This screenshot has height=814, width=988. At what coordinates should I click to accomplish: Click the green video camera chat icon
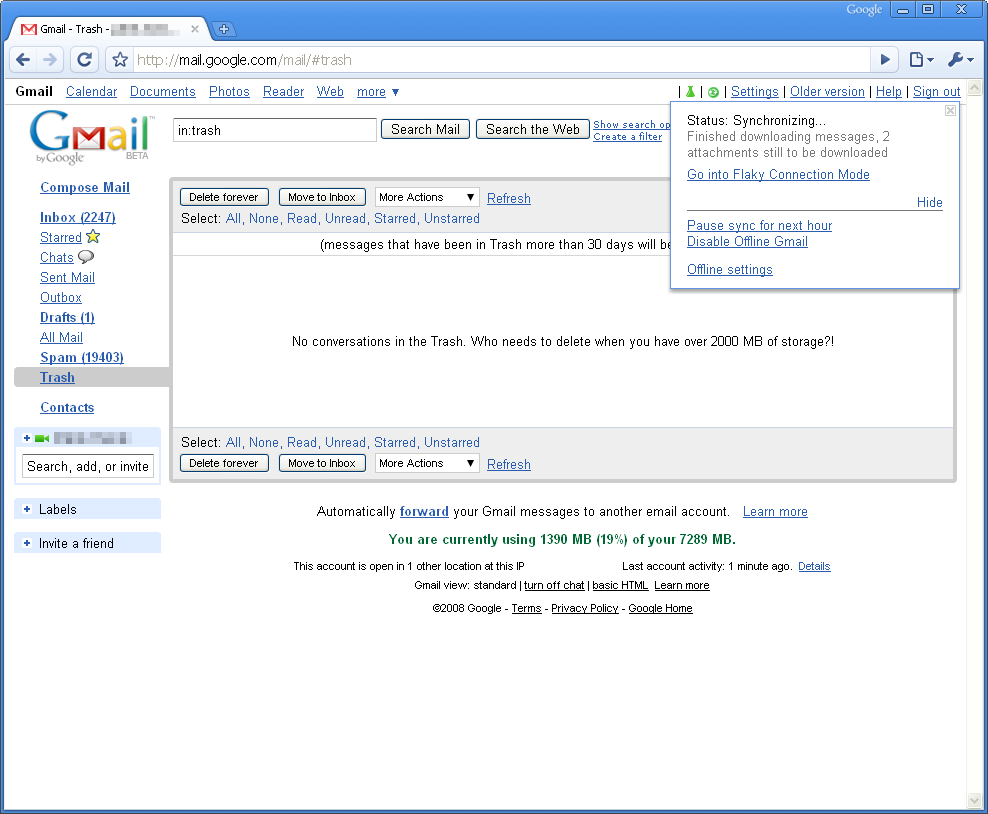click(42, 438)
